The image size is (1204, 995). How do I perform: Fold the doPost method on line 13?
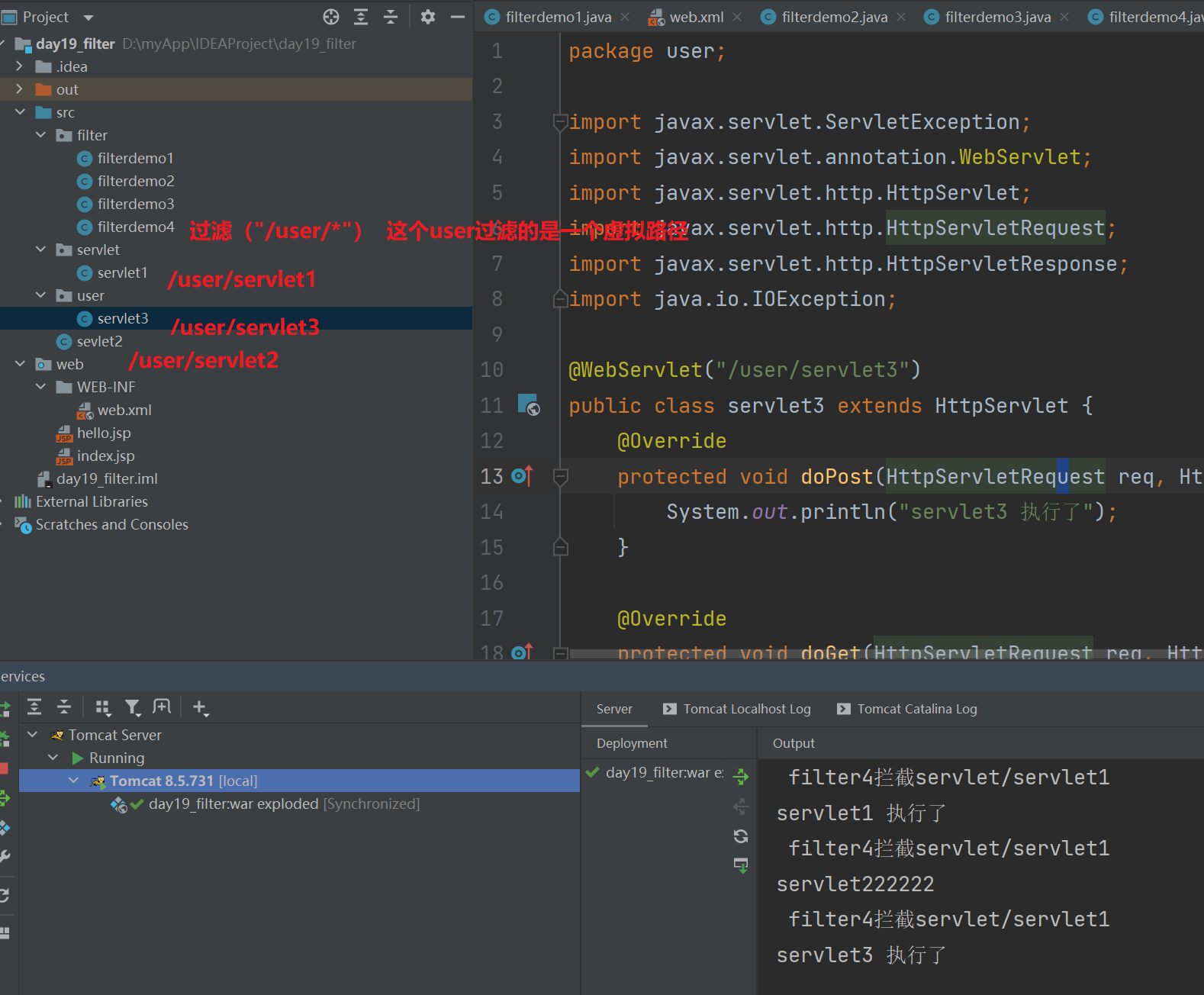tap(560, 476)
